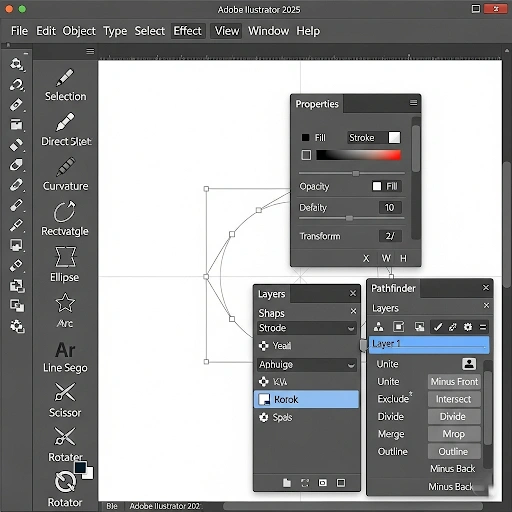Click the black-to-red gradient bar
The image size is (512, 512).
(x=358, y=155)
